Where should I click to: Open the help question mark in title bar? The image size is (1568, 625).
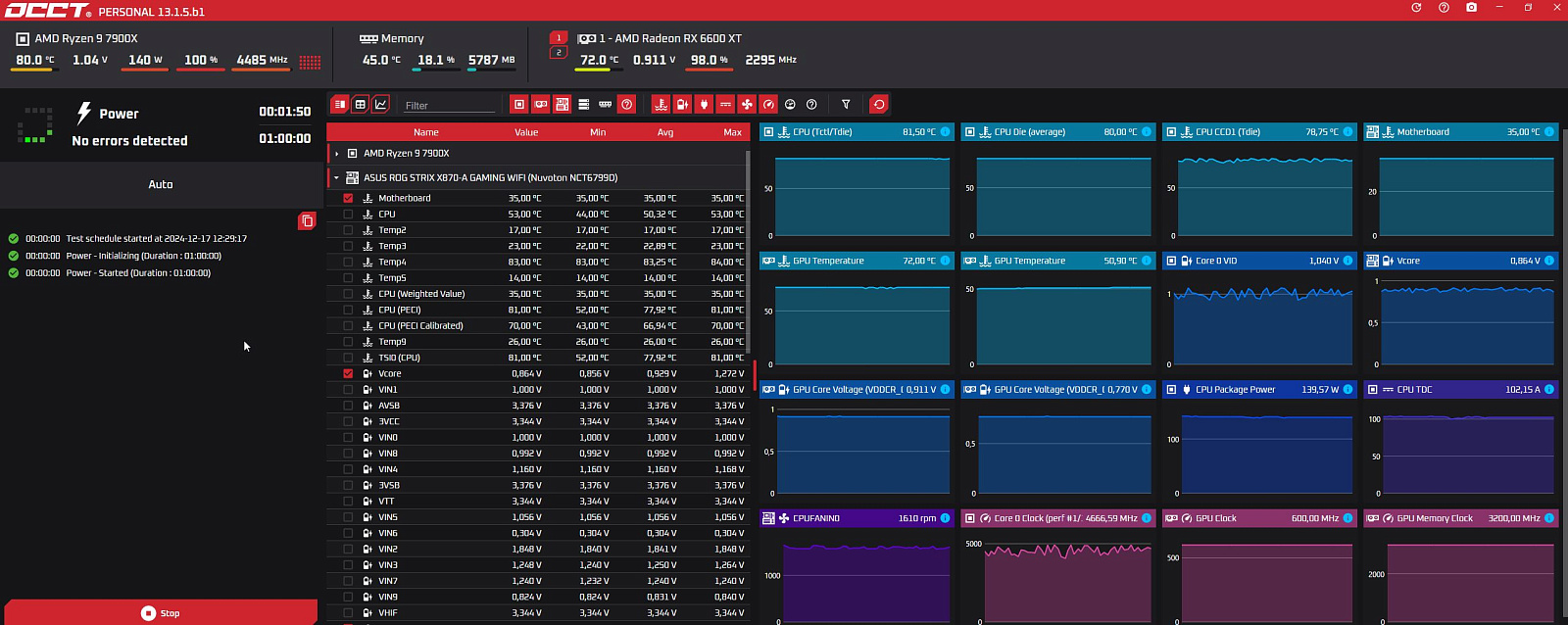1444,8
